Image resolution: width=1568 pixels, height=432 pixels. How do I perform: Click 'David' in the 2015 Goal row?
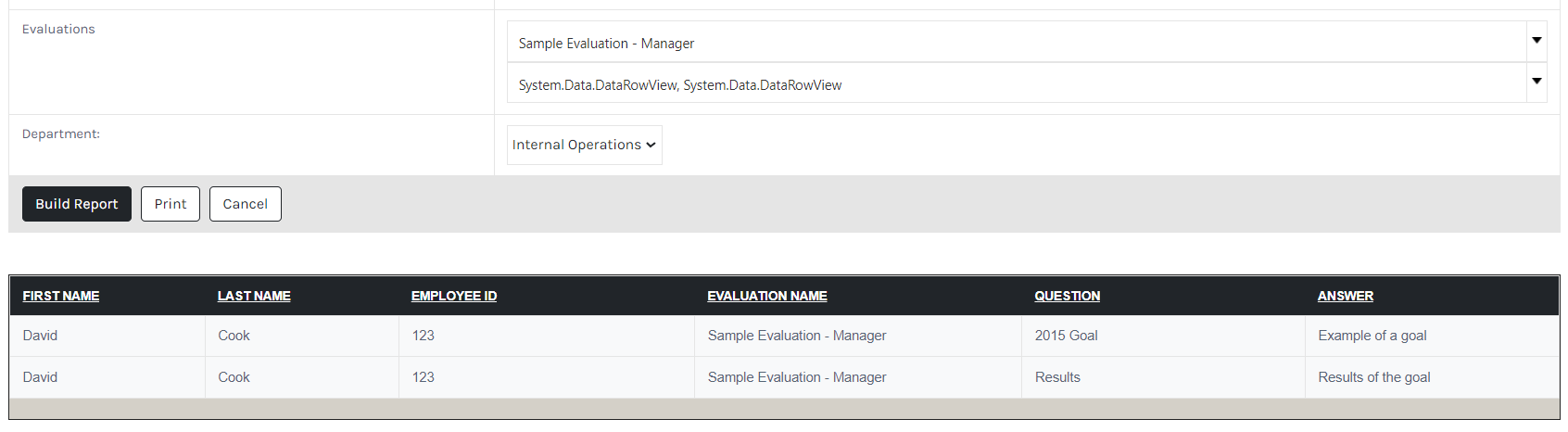coord(40,336)
